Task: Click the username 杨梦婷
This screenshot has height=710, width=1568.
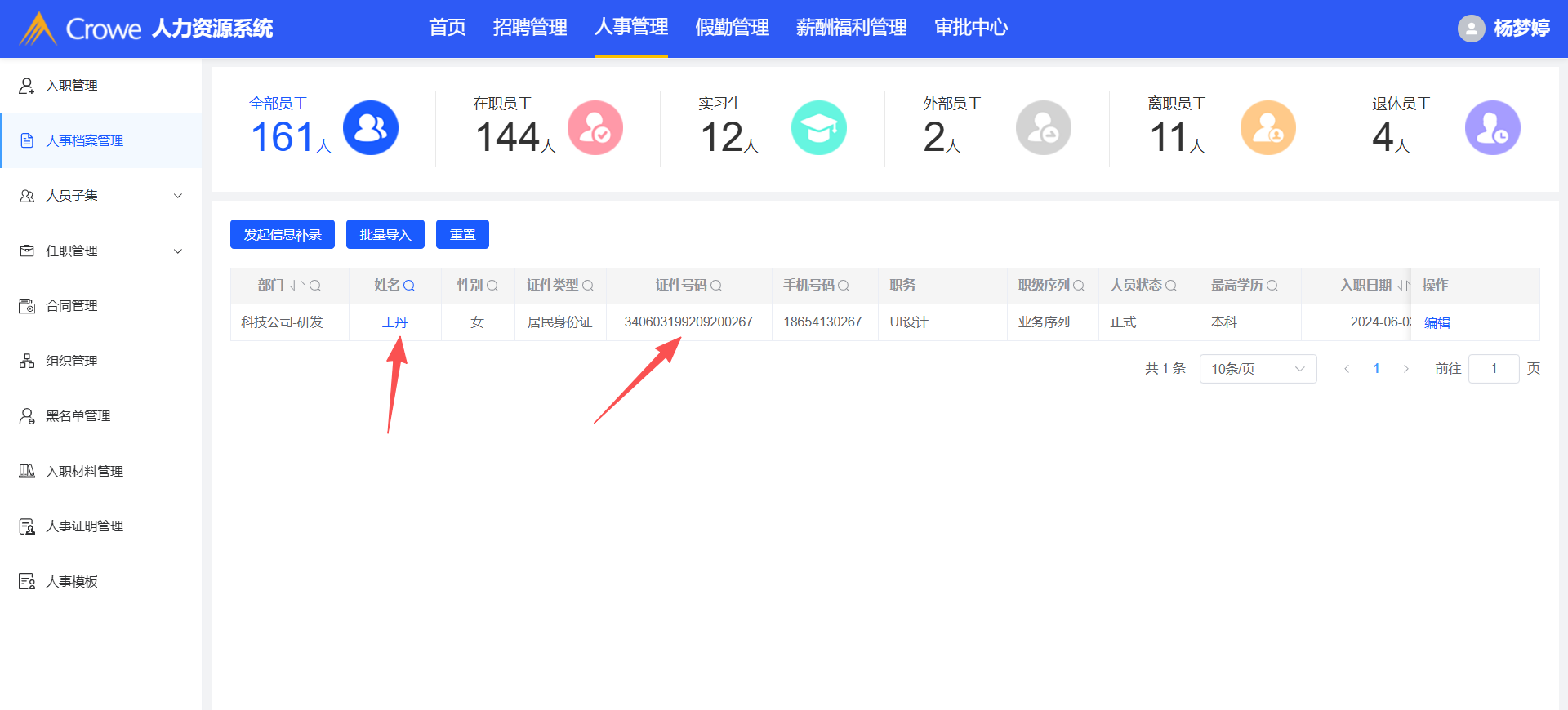Action: tap(1522, 29)
